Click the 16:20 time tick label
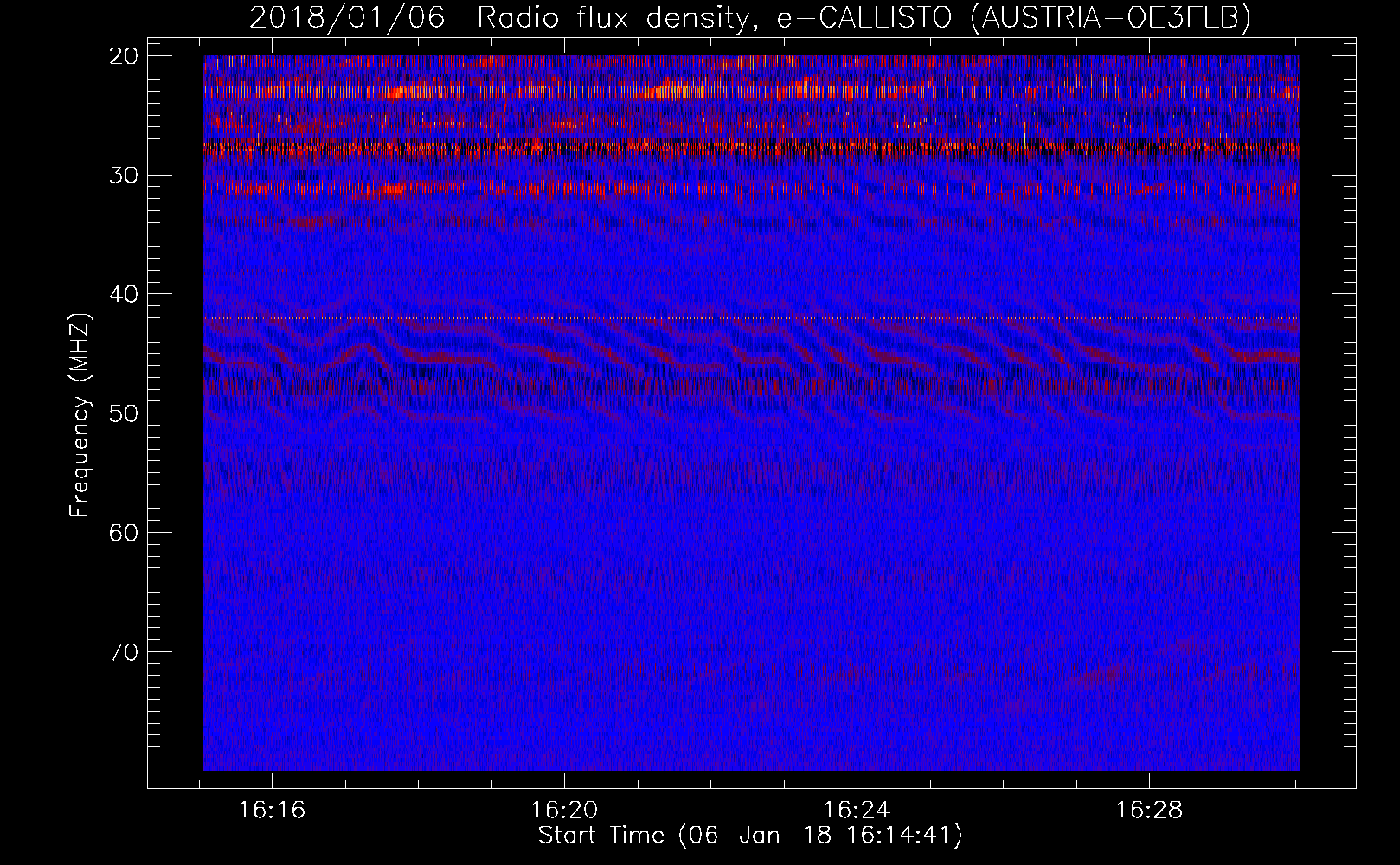Screen dimensions: 1400x865 tap(565, 811)
